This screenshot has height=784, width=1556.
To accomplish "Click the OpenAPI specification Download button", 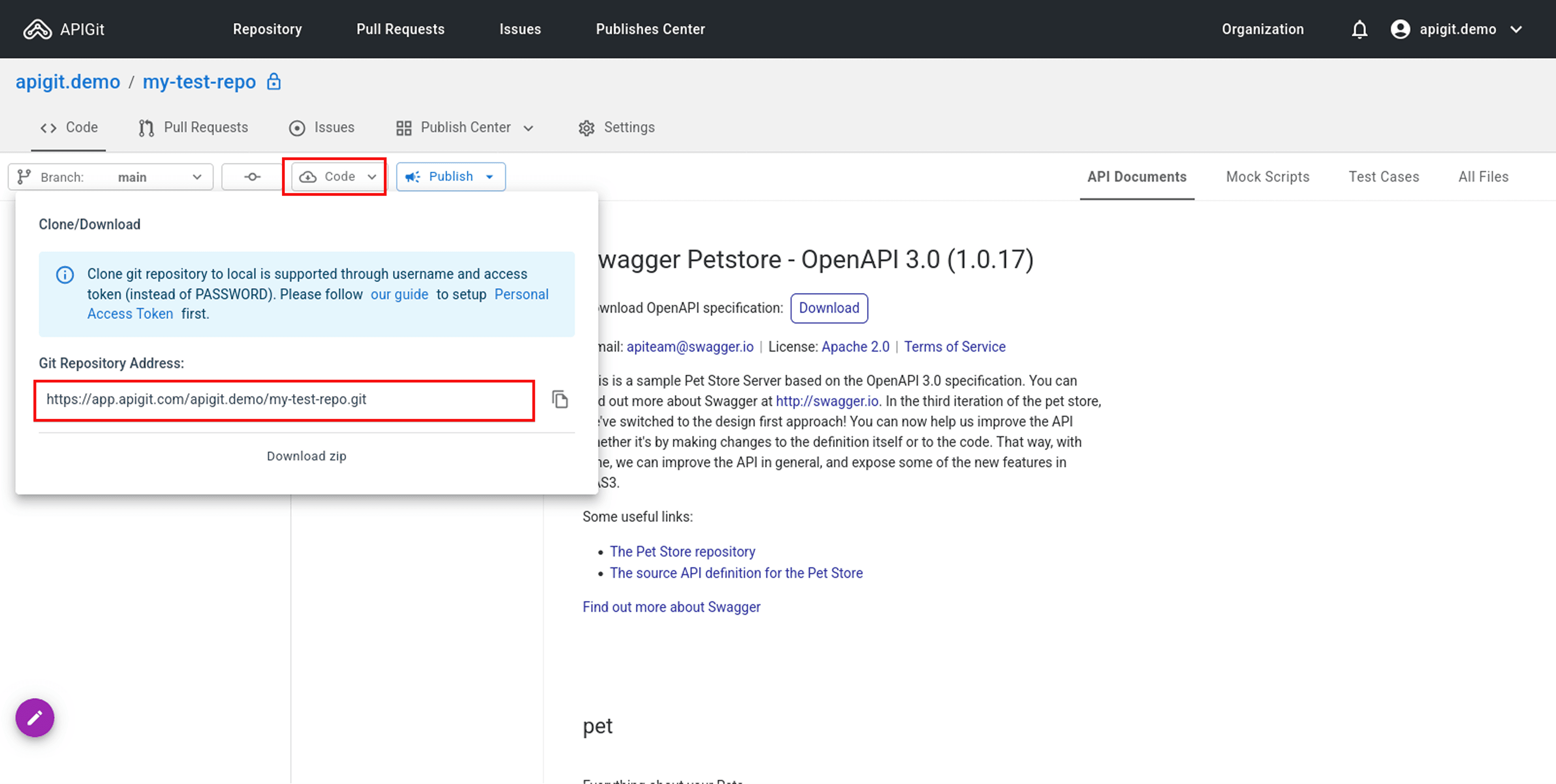I will [x=829, y=308].
